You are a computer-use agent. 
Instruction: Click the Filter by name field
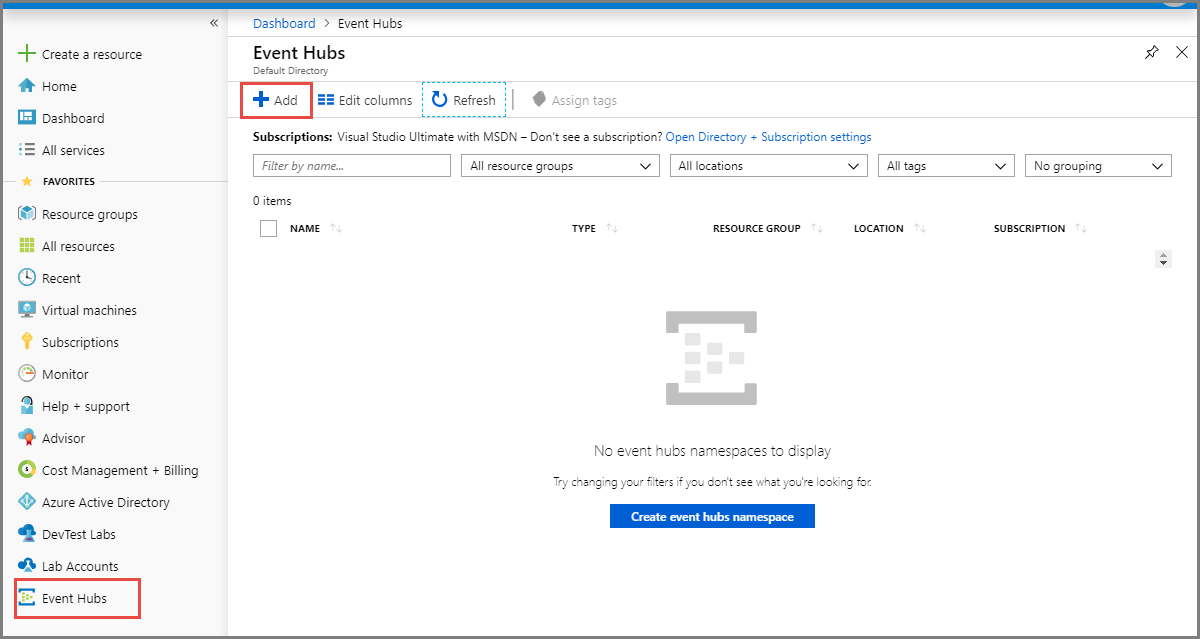click(x=352, y=166)
